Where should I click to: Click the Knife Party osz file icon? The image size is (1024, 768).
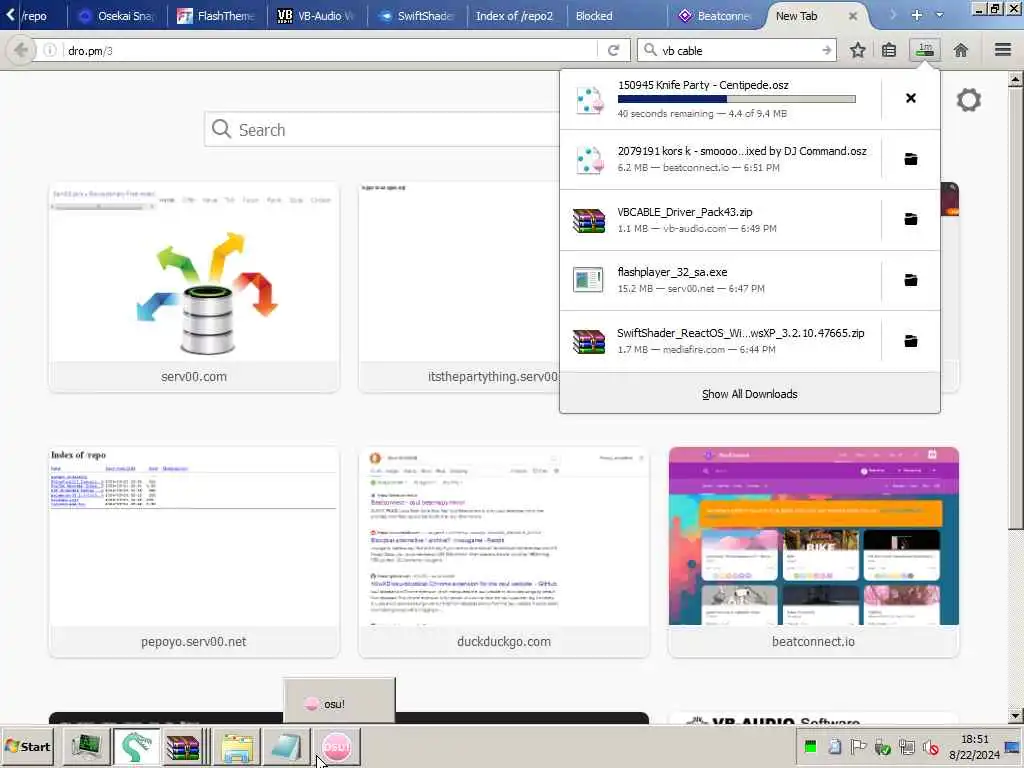tap(589, 99)
